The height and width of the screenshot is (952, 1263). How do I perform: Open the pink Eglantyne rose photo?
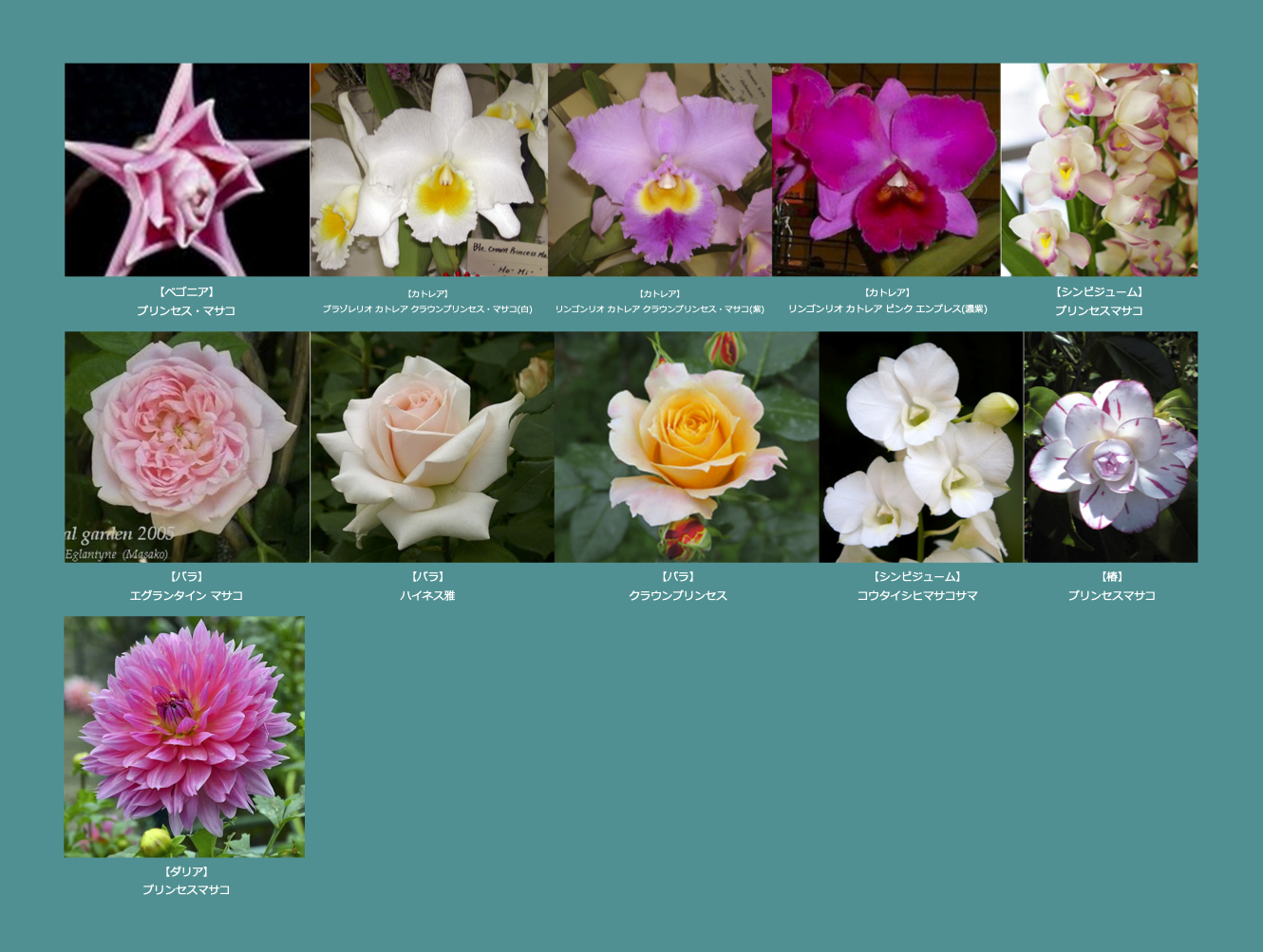(x=187, y=447)
